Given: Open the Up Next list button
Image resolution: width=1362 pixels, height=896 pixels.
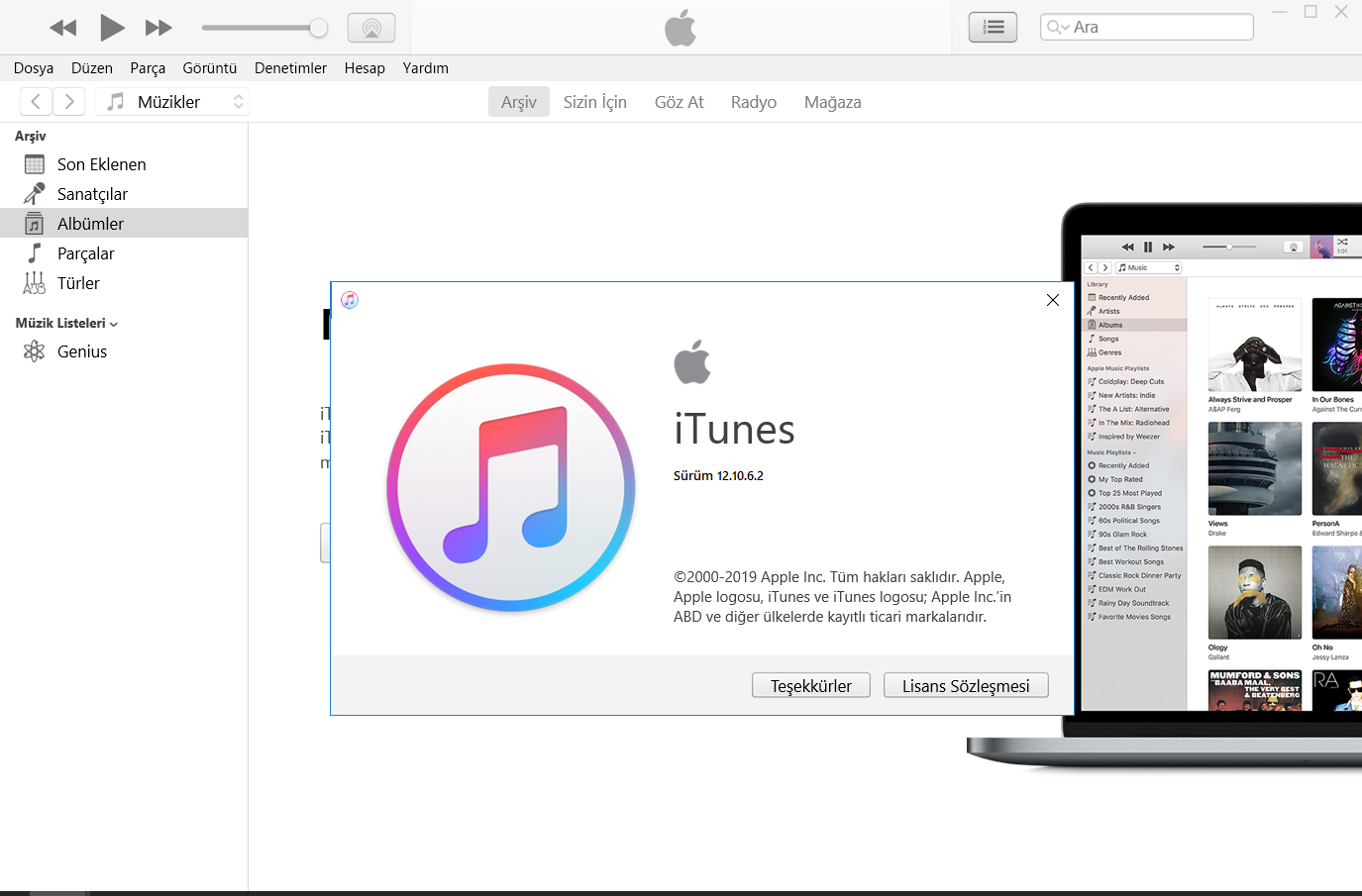Looking at the screenshot, I should [x=993, y=28].
